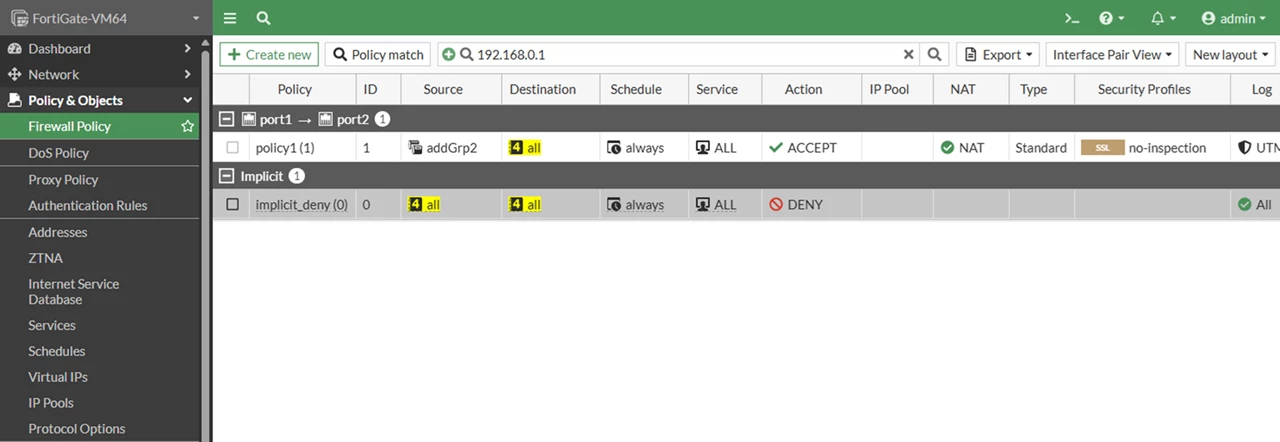Open the notifications bell menu

1163,18
